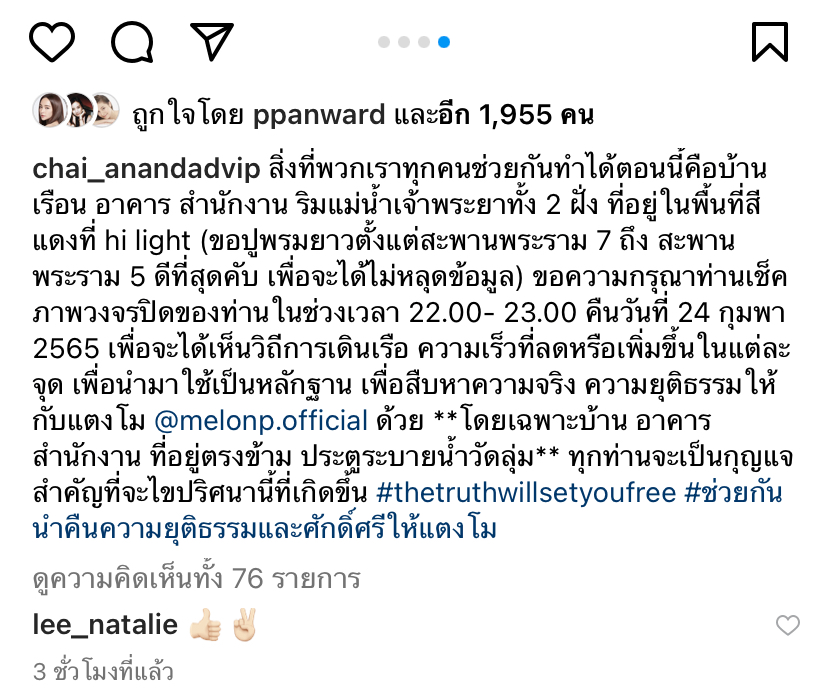Like the post with heart icon
The height and width of the screenshot is (698, 828).
pyautogui.click(x=52, y=42)
